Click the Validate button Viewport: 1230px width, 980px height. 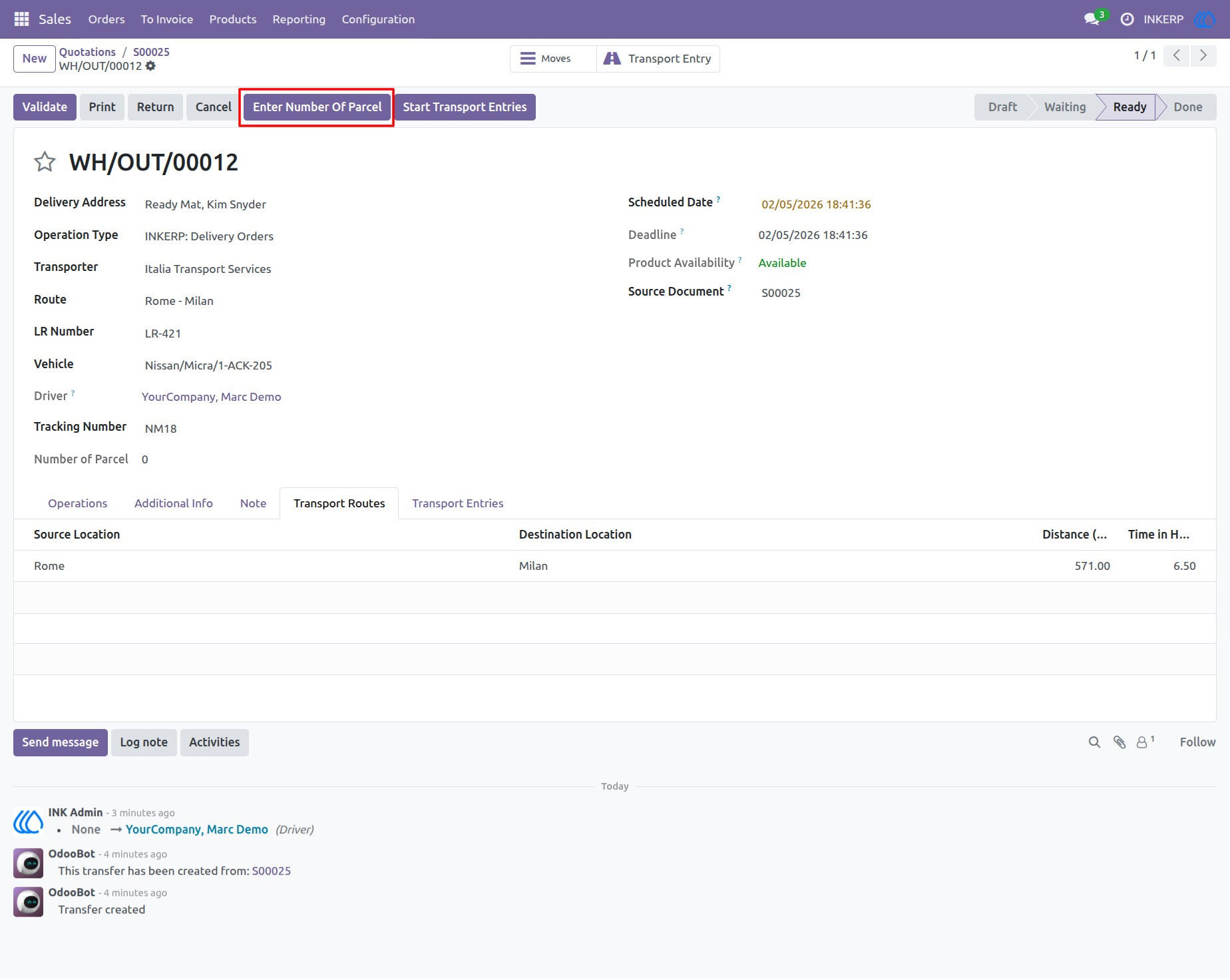(45, 107)
